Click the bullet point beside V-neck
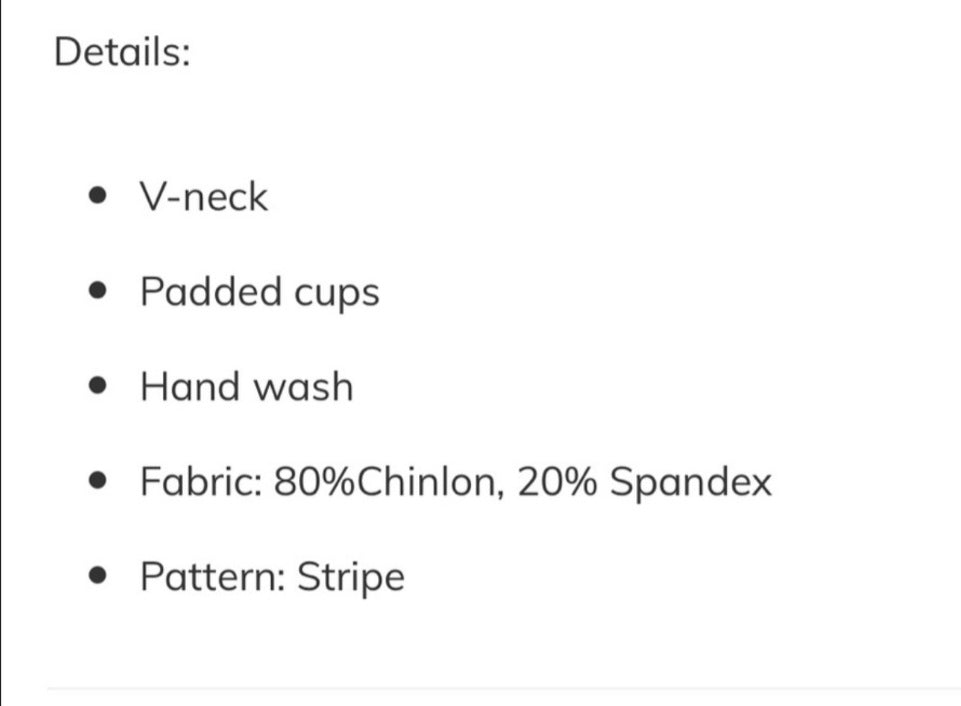961x706 pixels. pyautogui.click(x=97, y=197)
